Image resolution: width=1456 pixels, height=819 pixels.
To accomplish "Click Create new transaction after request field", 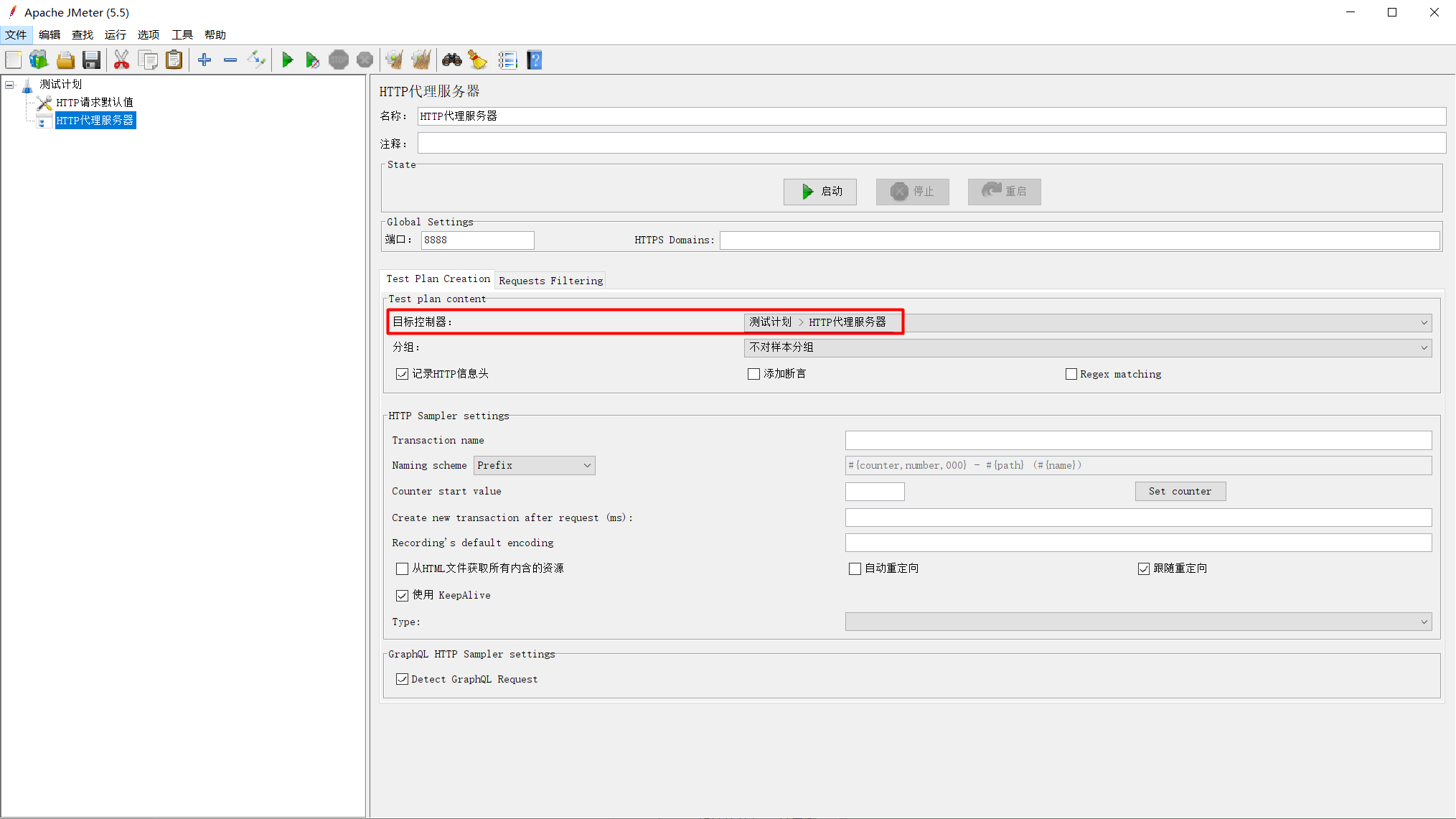I will (x=1138, y=518).
